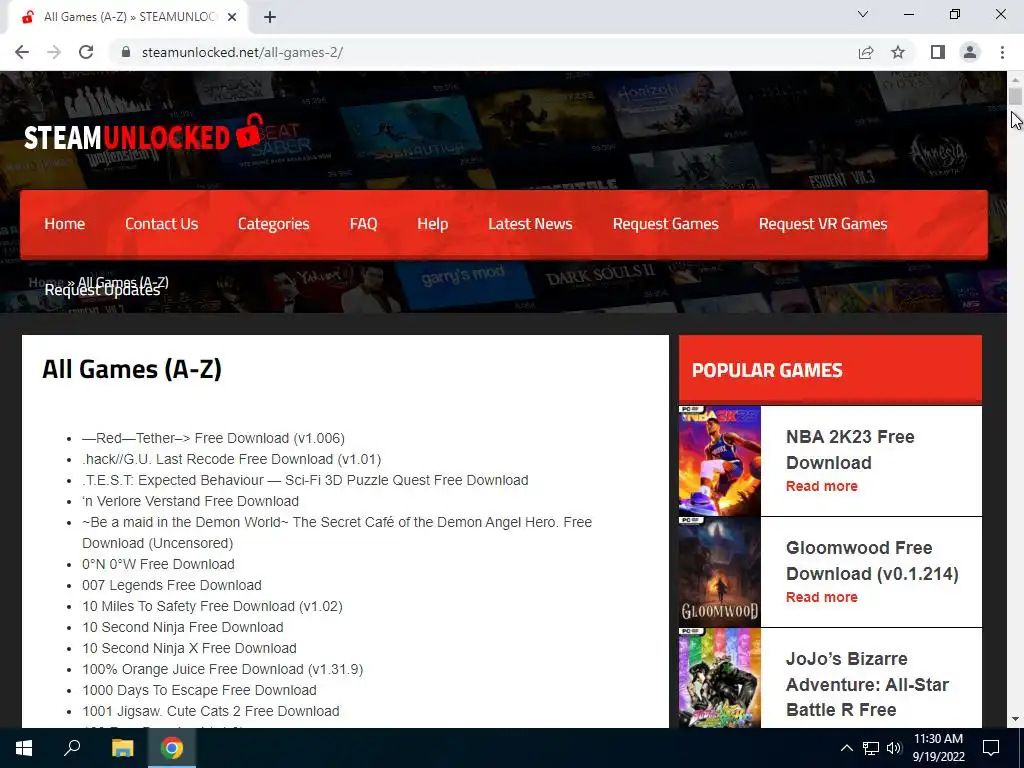The image size is (1024, 768).
Task: Bookmark this page with the star icon
Action: pyautogui.click(x=898, y=52)
